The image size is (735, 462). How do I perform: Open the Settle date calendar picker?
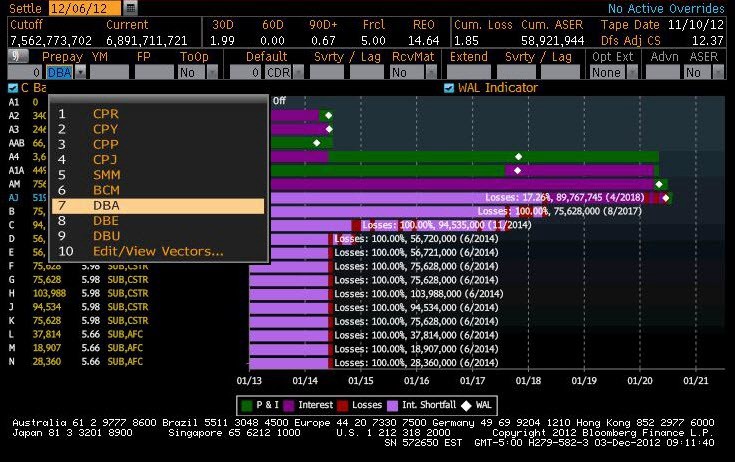(131, 8)
